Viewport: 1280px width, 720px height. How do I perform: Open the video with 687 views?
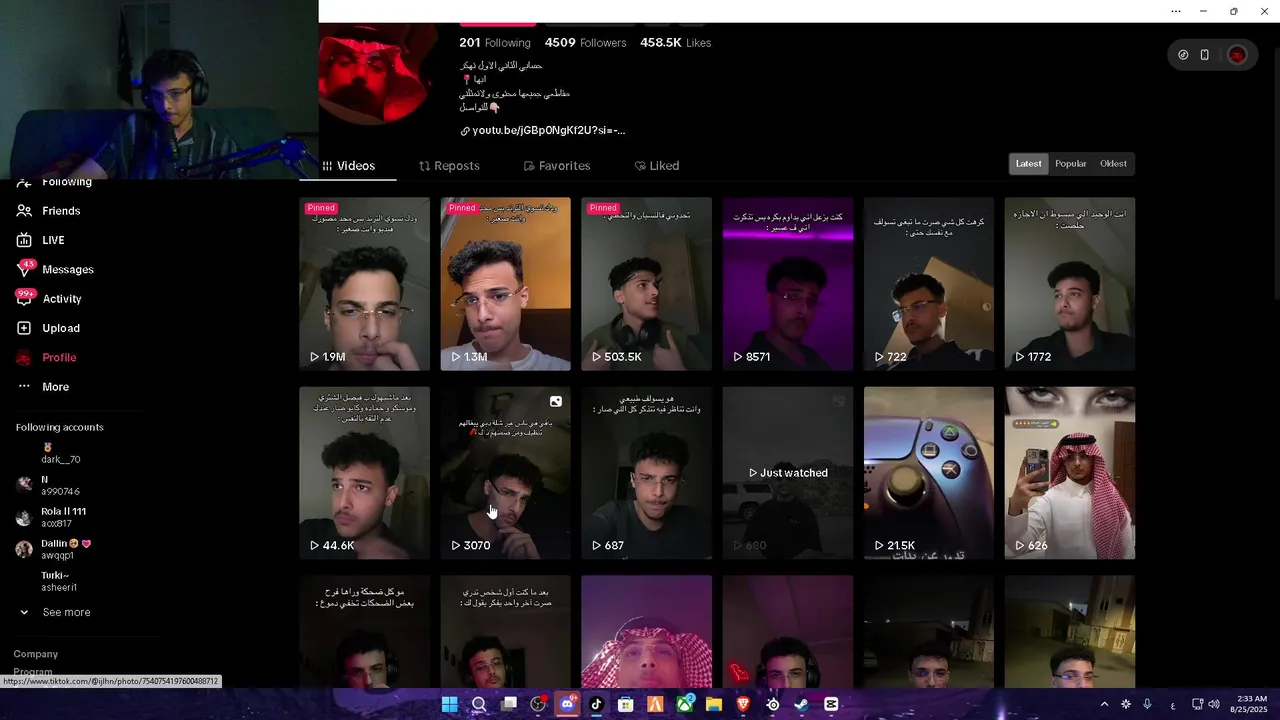pyautogui.click(x=646, y=473)
